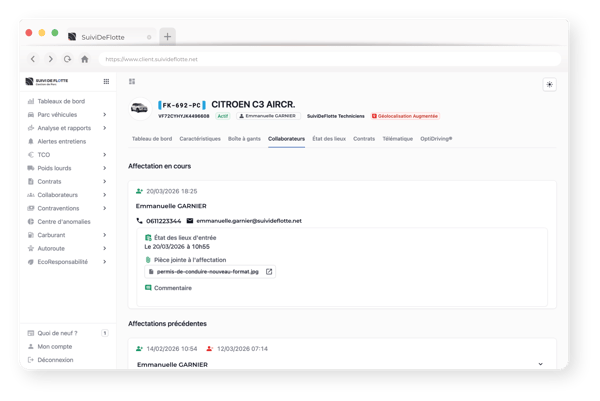The height and width of the screenshot is (401, 600).
Task: Click the Centre d'anomalies icon
Action: [x=31, y=222]
